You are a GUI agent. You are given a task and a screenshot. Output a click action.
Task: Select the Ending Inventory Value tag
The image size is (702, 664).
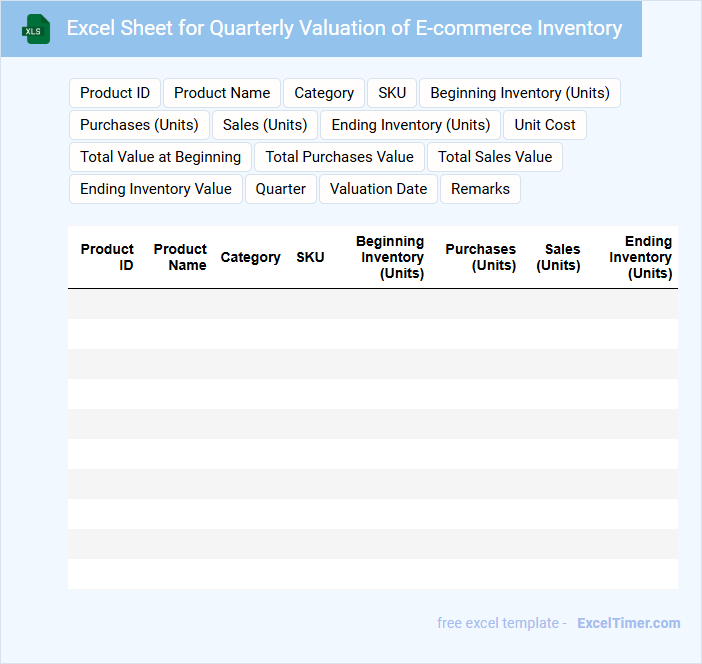[156, 189]
